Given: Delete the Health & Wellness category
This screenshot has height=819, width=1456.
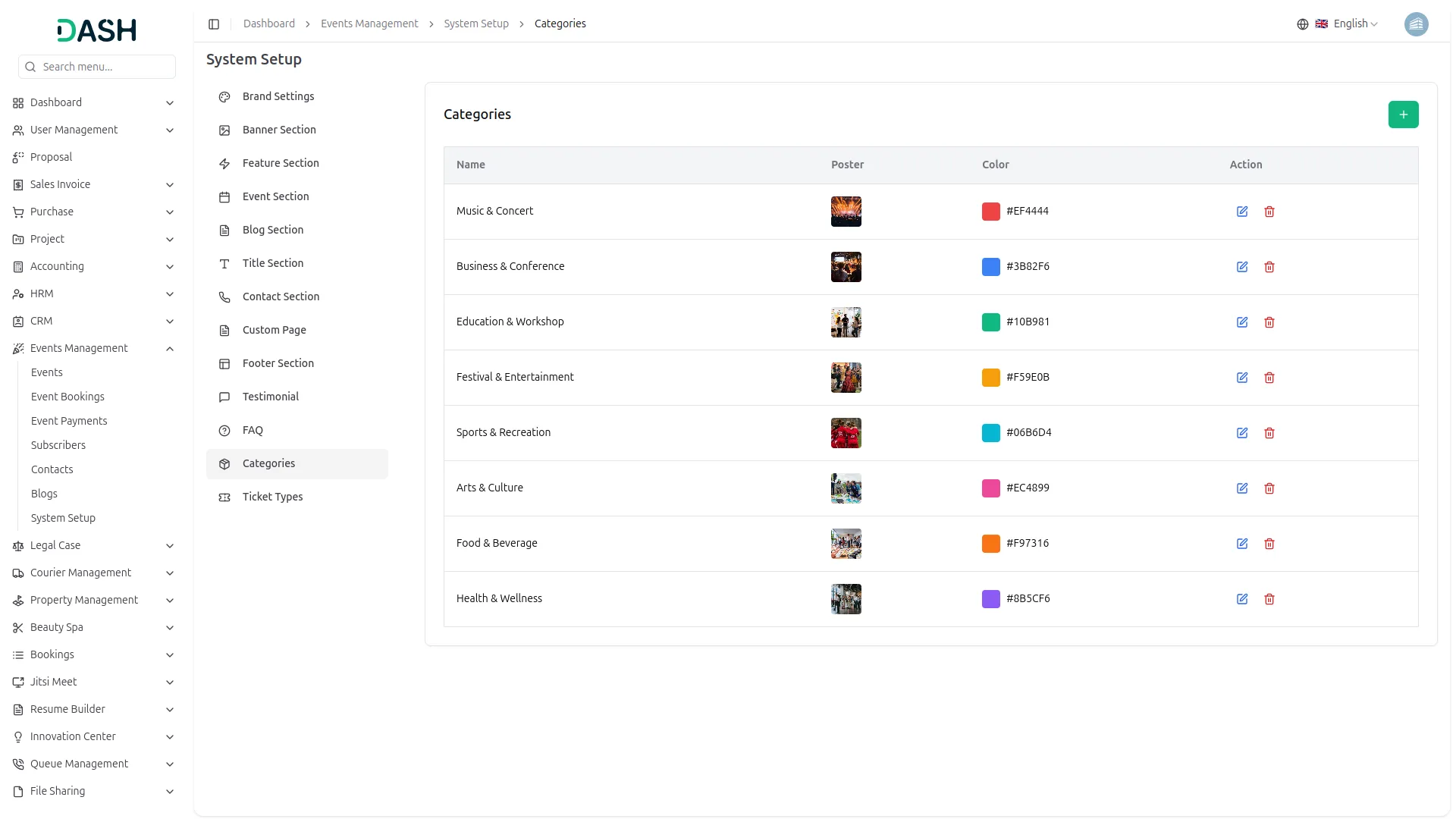Looking at the screenshot, I should 1269,599.
